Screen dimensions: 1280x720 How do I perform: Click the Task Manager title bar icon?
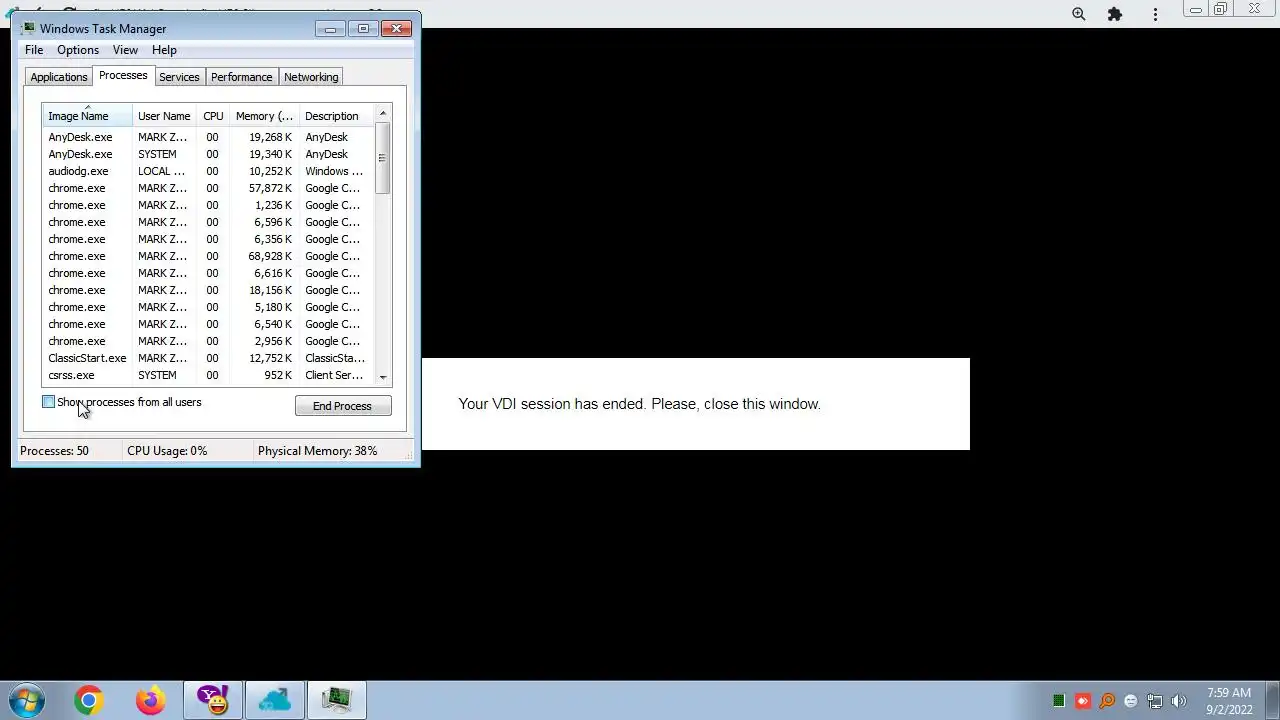coord(28,28)
